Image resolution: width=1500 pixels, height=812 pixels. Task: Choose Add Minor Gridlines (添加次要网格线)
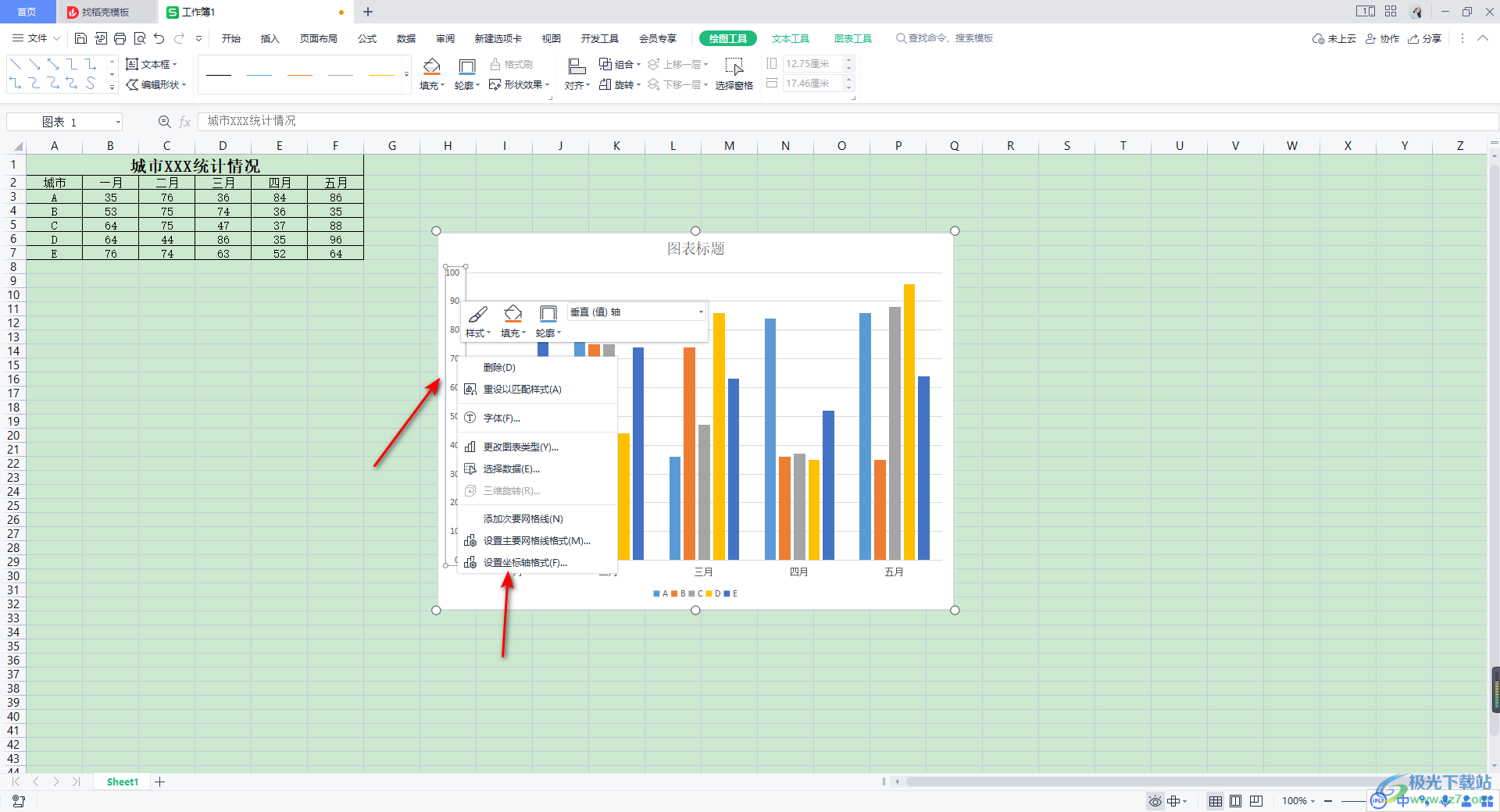[537, 518]
